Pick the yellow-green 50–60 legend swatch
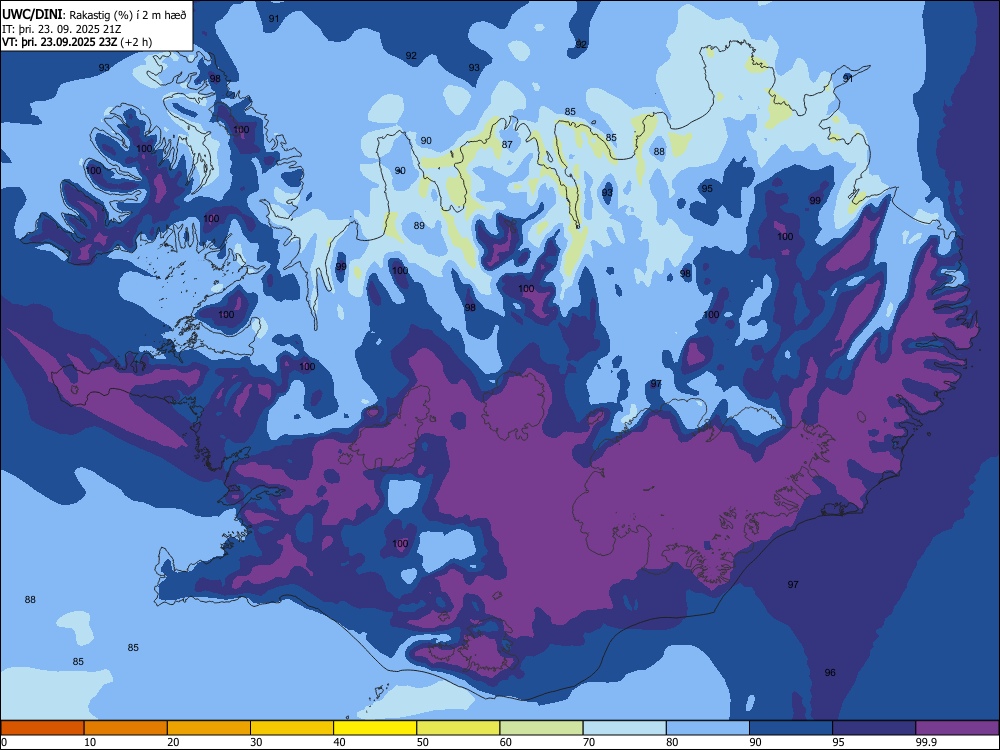Screen dimensions: 1000x750 [x=459, y=728]
